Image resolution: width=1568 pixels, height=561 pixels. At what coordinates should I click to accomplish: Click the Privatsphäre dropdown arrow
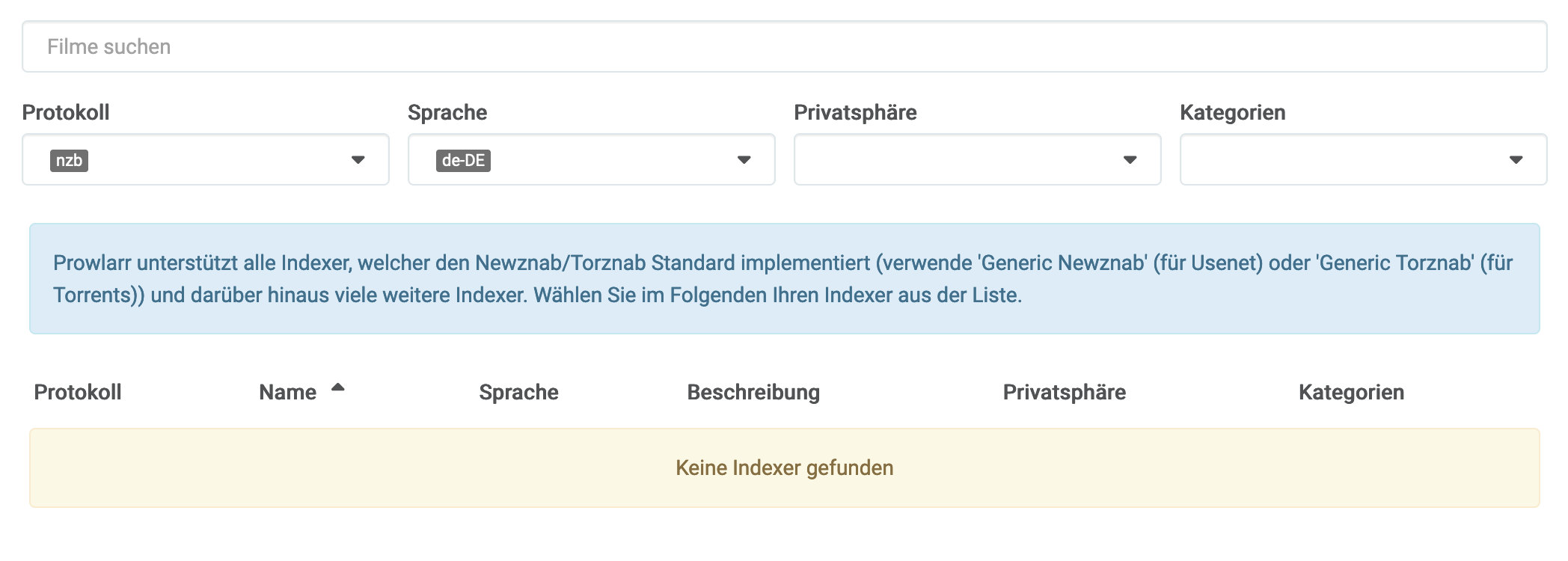point(1130,160)
